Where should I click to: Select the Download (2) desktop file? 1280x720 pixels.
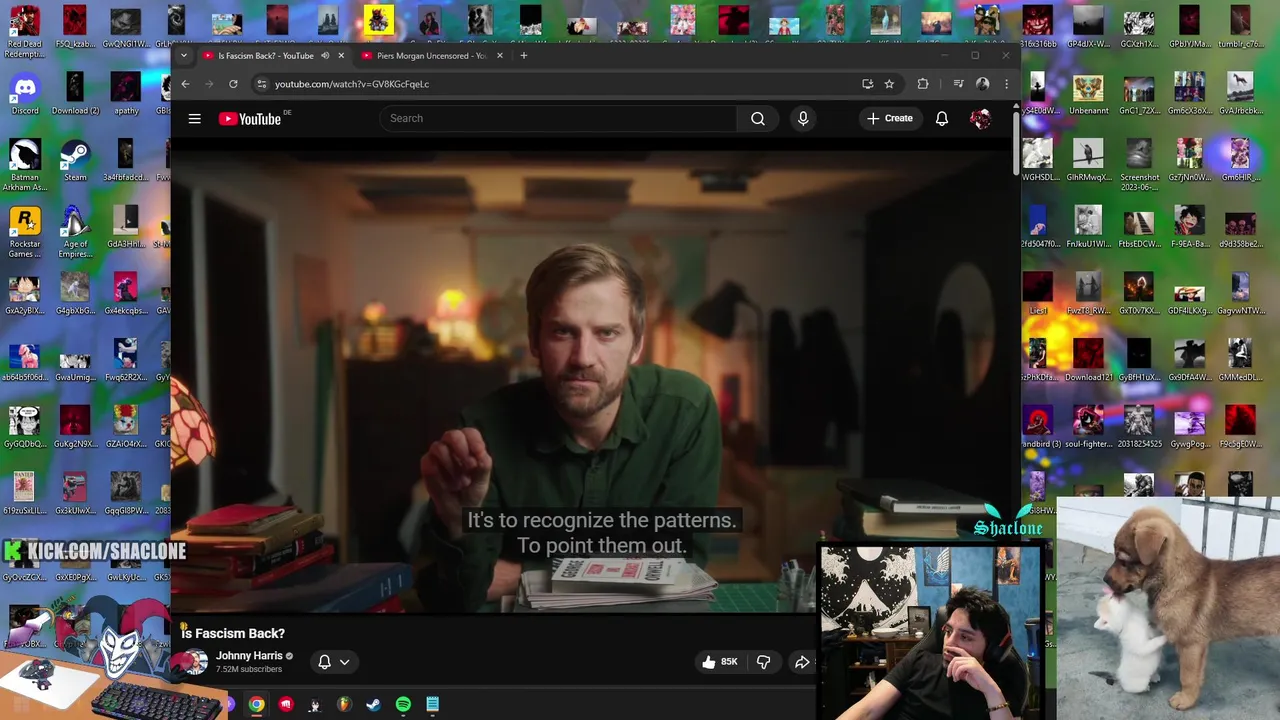(75, 93)
